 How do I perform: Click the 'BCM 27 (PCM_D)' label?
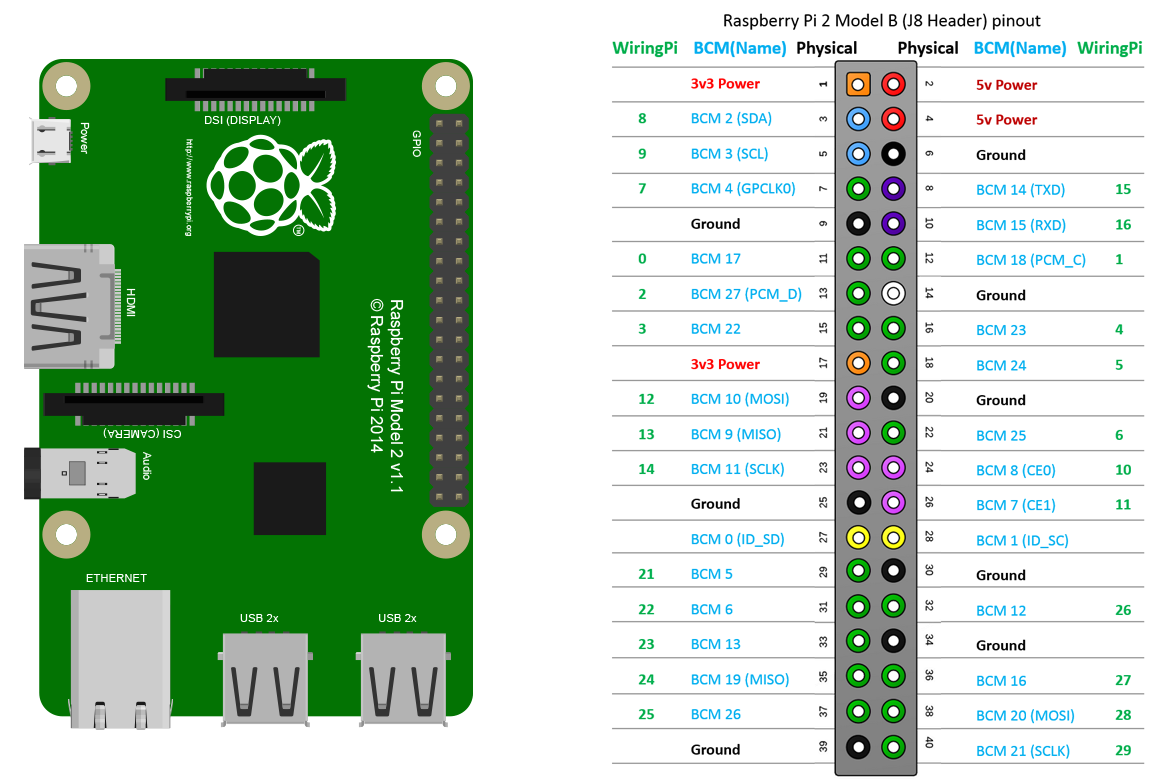(x=746, y=294)
